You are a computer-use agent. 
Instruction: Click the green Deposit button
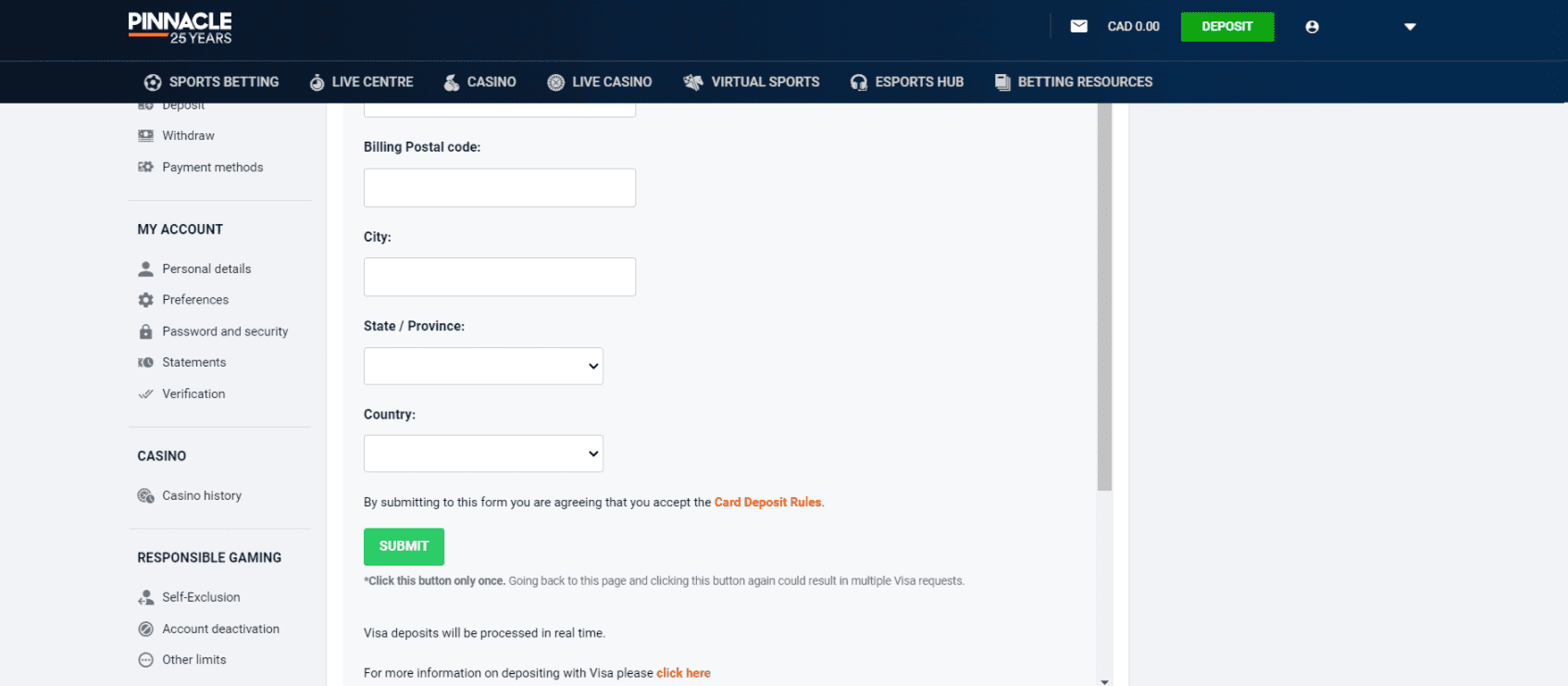1226,27
